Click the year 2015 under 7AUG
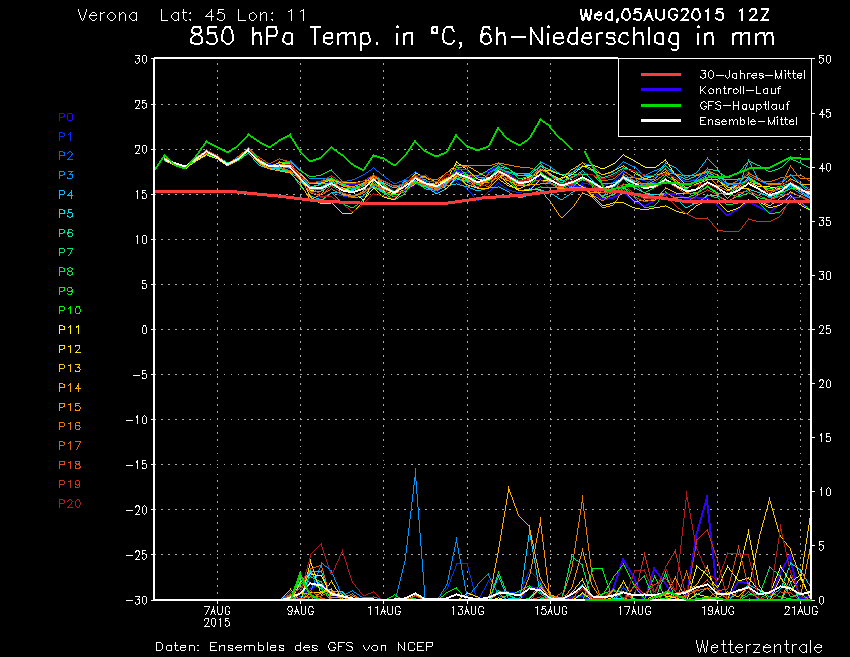 pyautogui.click(x=217, y=623)
